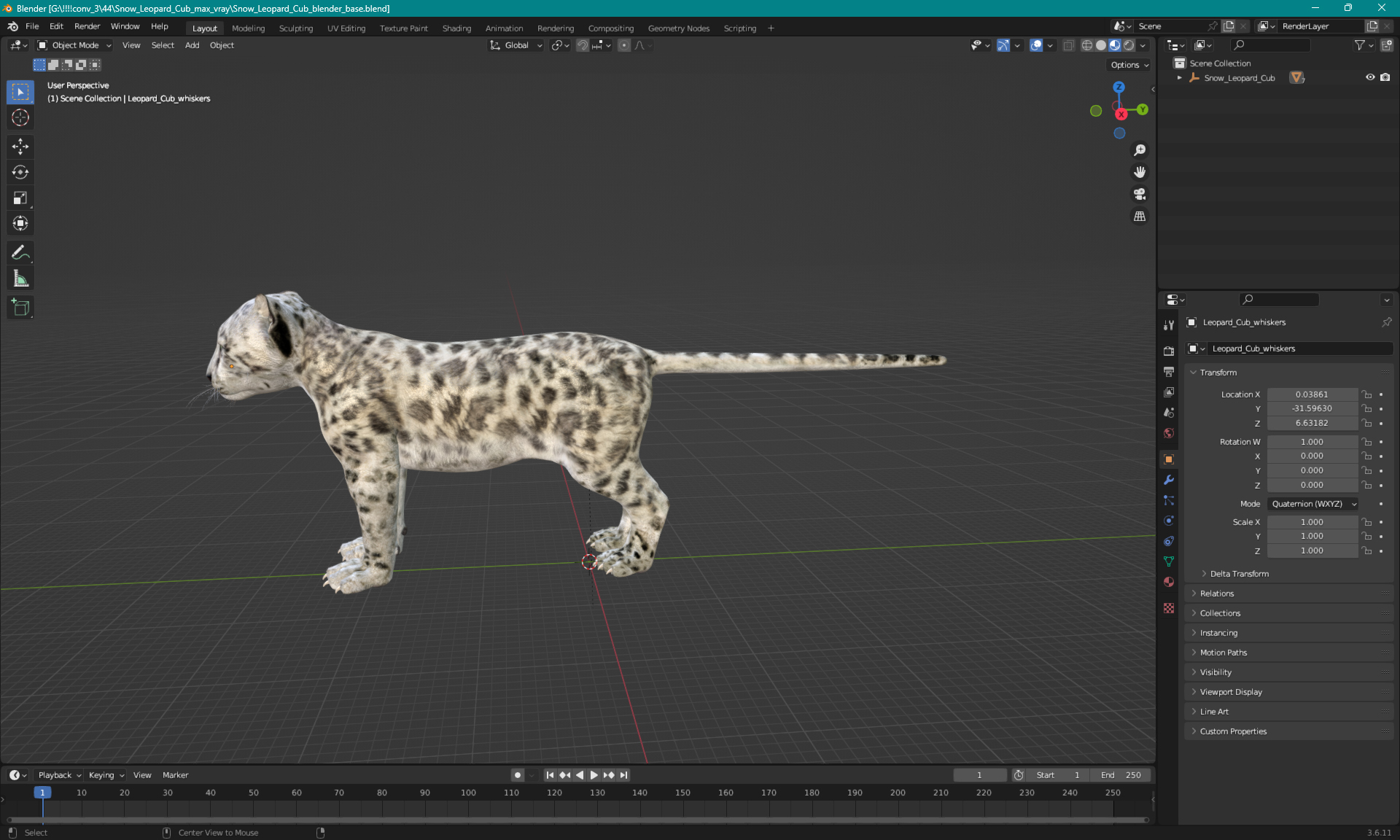Screen dimensions: 1400x840
Task: Toggle proportional editing button
Action: pyautogui.click(x=624, y=45)
